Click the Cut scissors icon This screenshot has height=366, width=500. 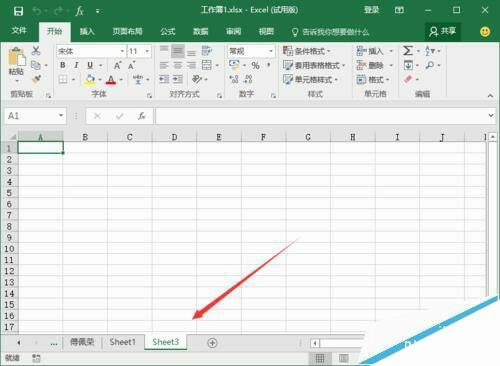pos(36,51)
